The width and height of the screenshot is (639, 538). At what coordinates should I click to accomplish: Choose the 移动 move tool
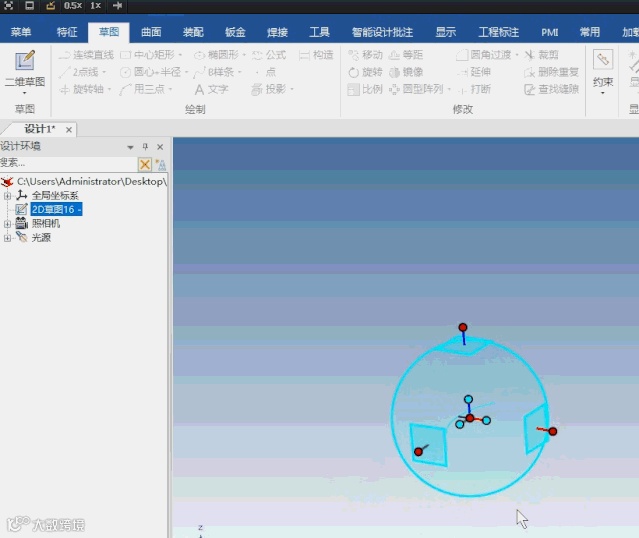pos(366,55)
